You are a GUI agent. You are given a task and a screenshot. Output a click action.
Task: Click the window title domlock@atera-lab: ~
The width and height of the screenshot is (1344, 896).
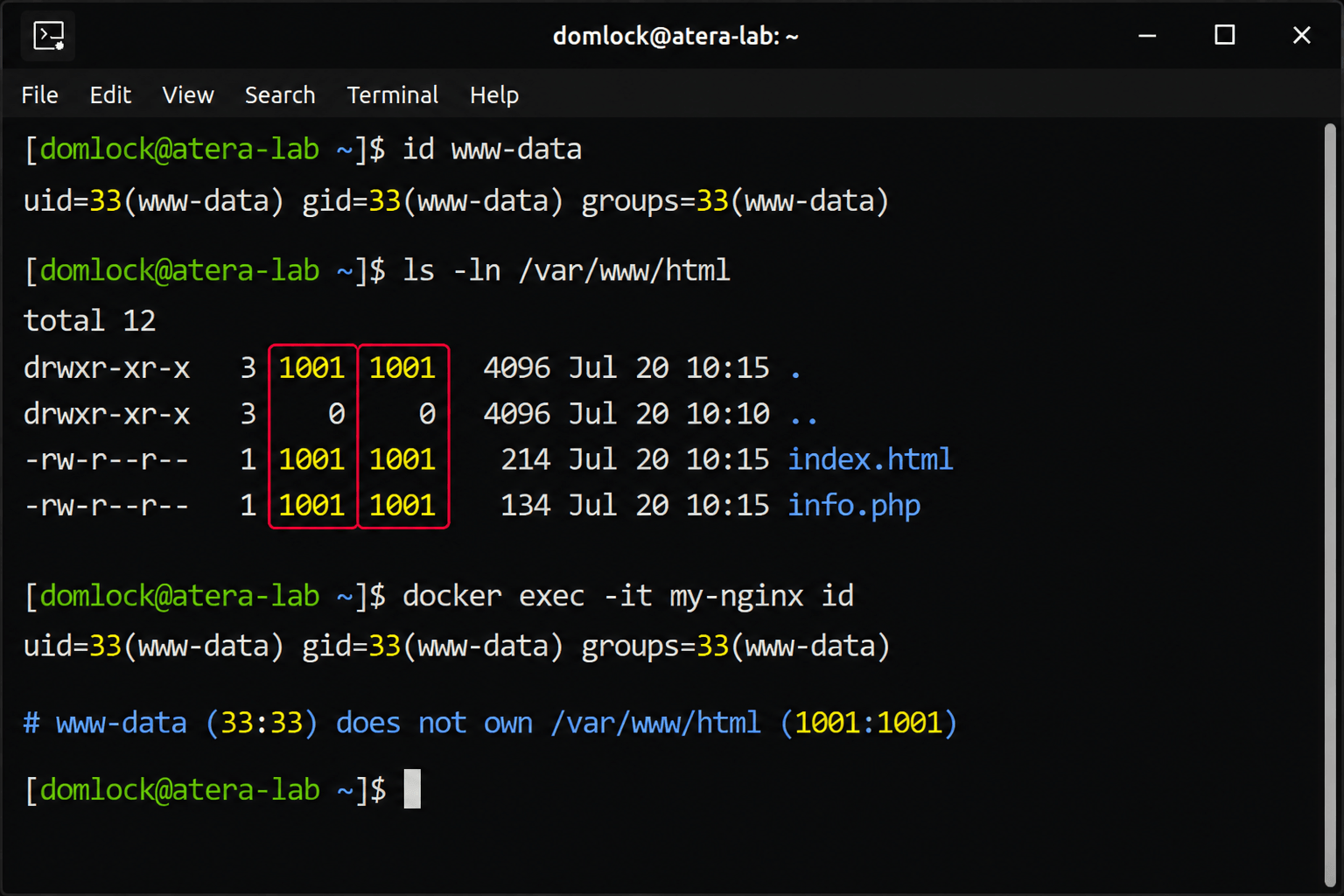pyautogui.click(x=675, y=36)
